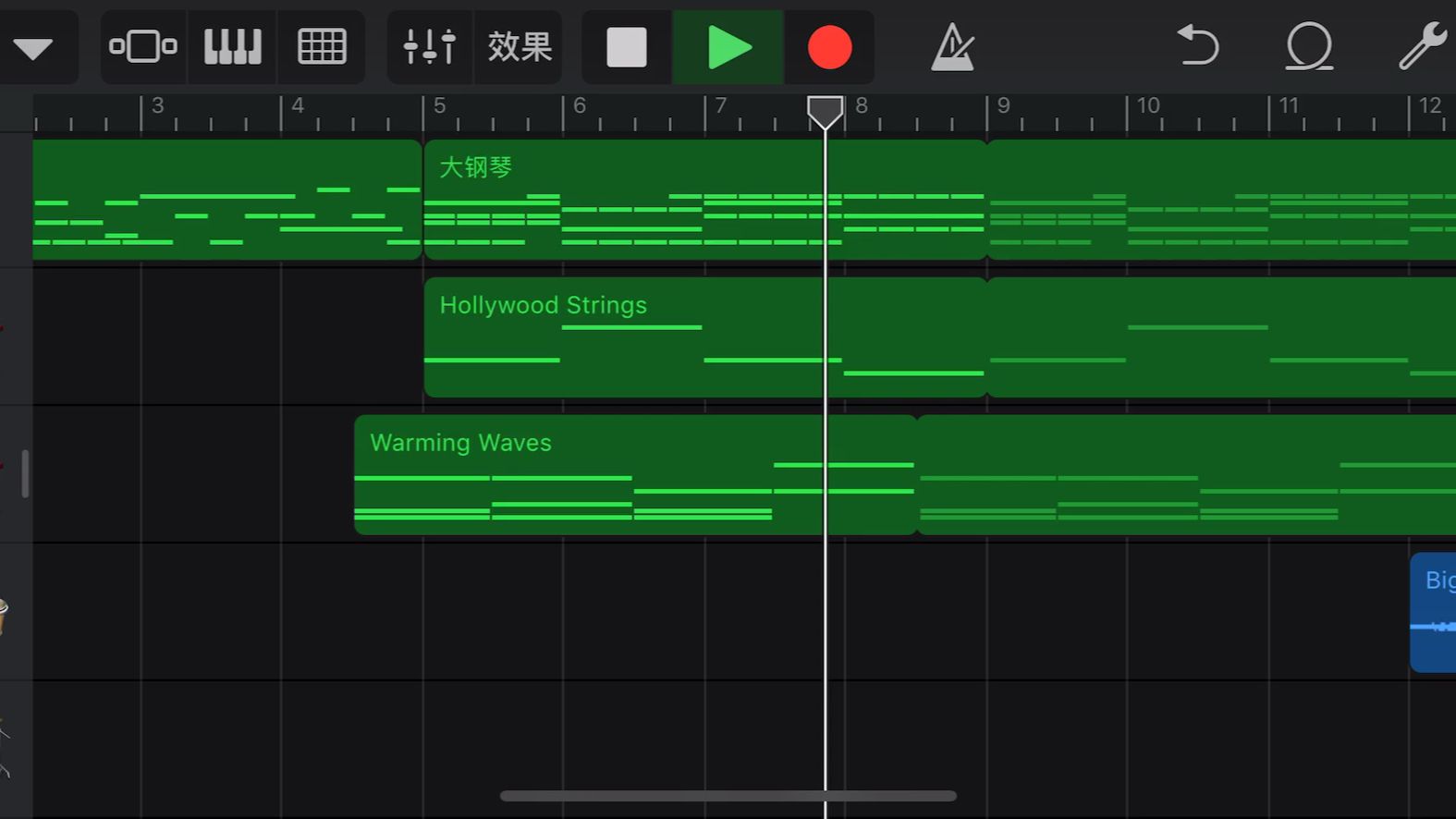Select the looped Hollywood Strings region at bar 9

(x=1221, y=337)
